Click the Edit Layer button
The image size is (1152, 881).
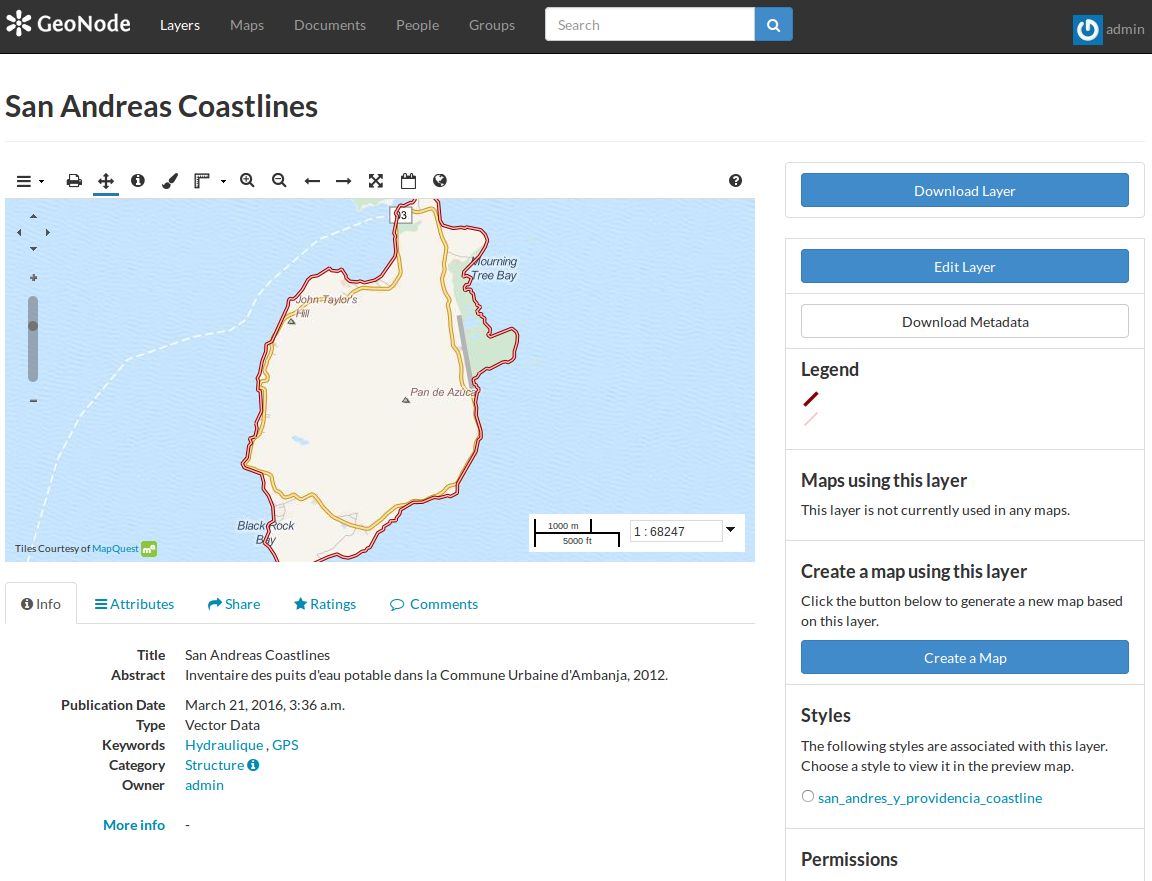click(x=965, y=266)
